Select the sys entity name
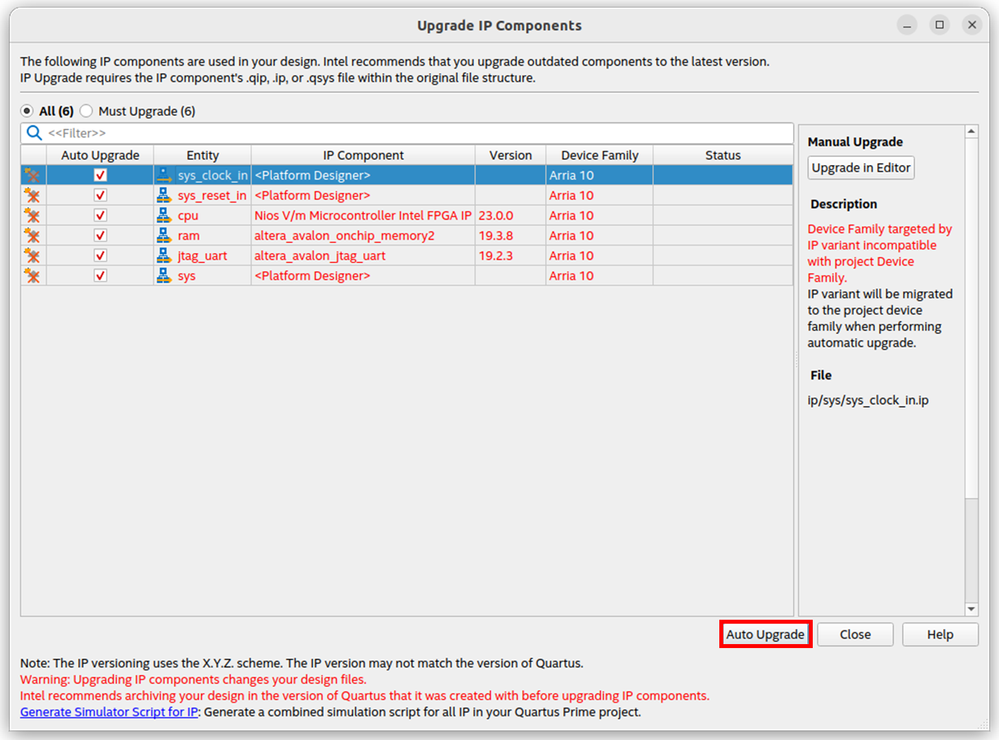The height and width of the screenshot is (740, 999). pyautogui.click(x=187, y=275)
